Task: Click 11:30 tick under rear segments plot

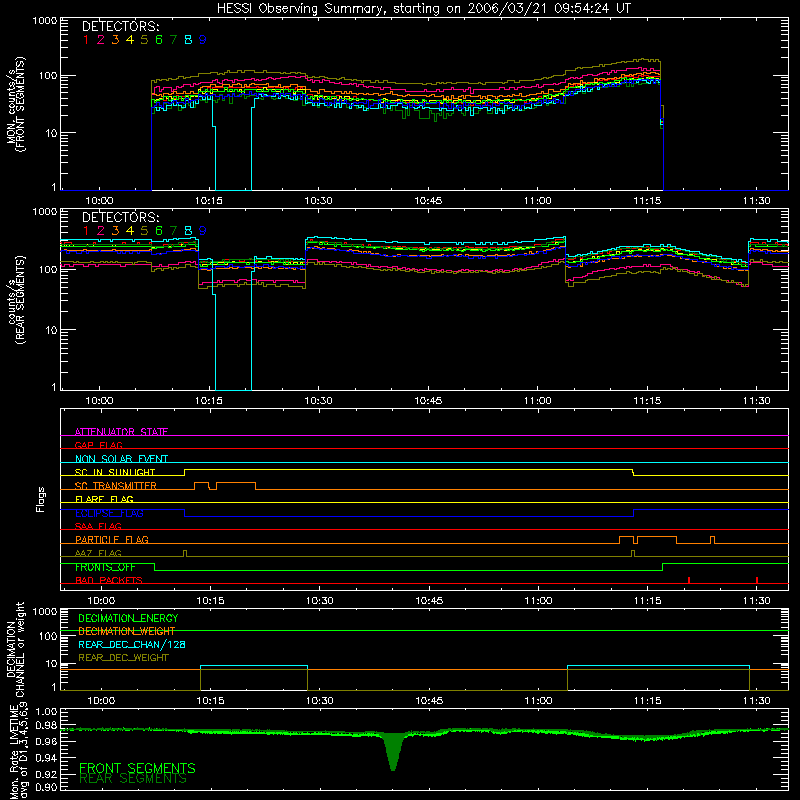Action: [757, 401]
